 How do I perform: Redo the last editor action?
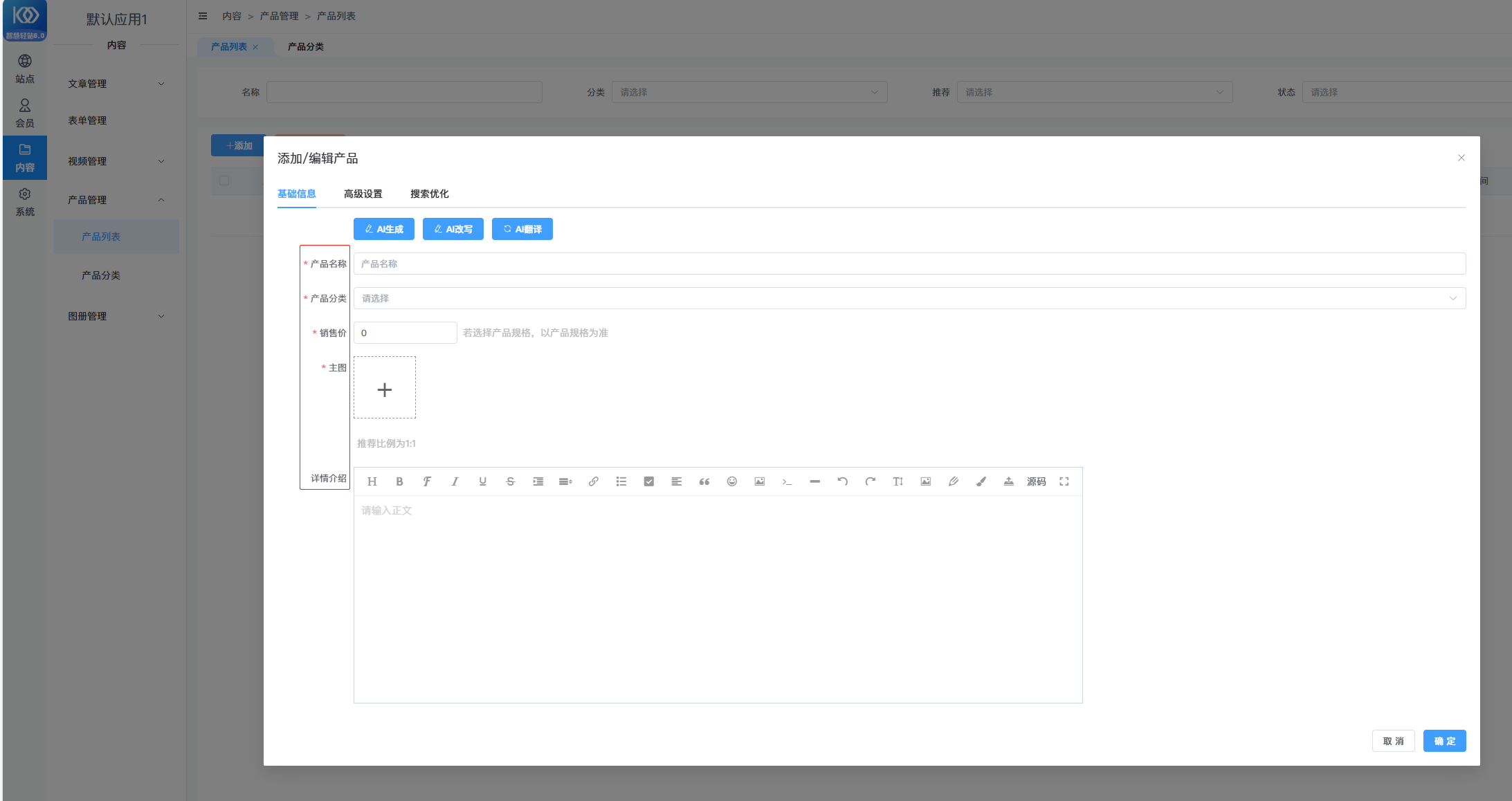(x=870, y=481)
